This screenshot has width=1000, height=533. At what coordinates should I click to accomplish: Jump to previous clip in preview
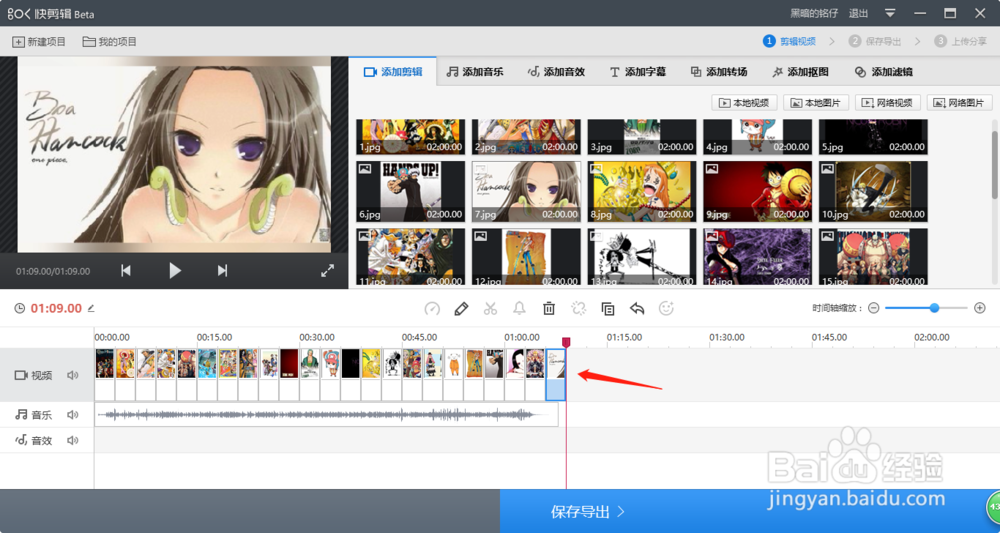126,271
